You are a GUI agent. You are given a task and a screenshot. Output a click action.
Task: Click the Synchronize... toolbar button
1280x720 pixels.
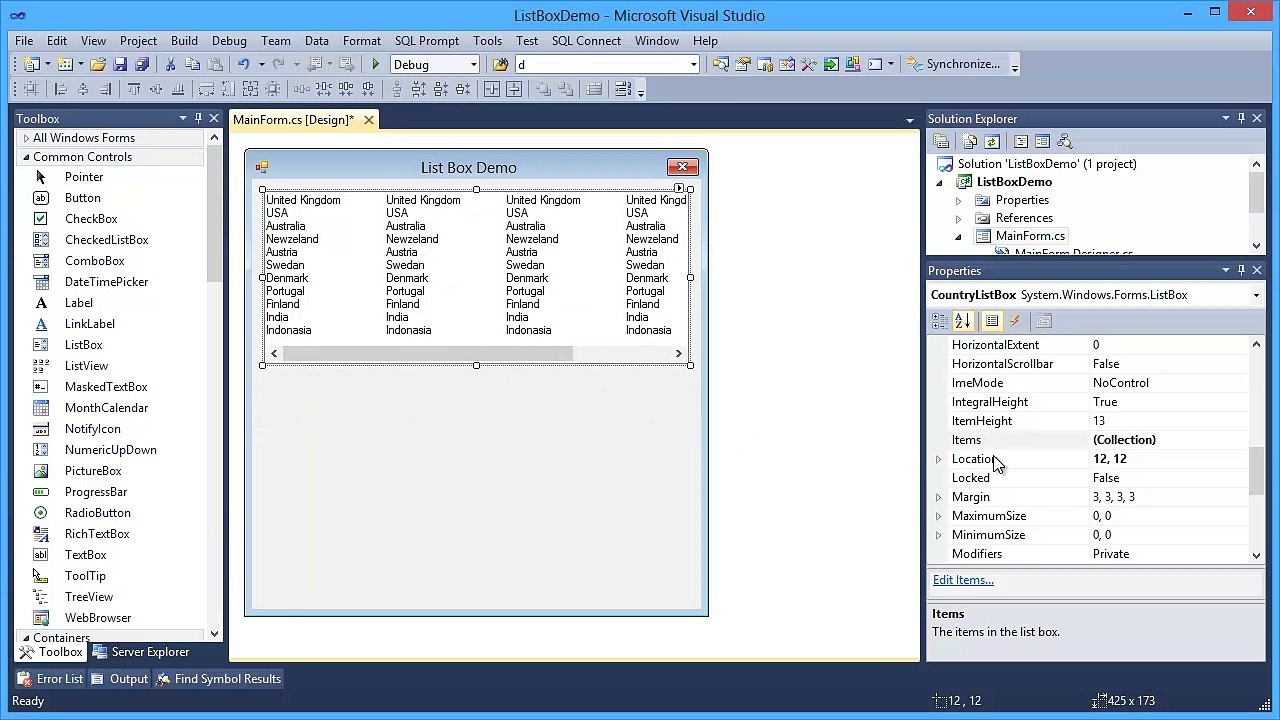(x=953, y=64)
